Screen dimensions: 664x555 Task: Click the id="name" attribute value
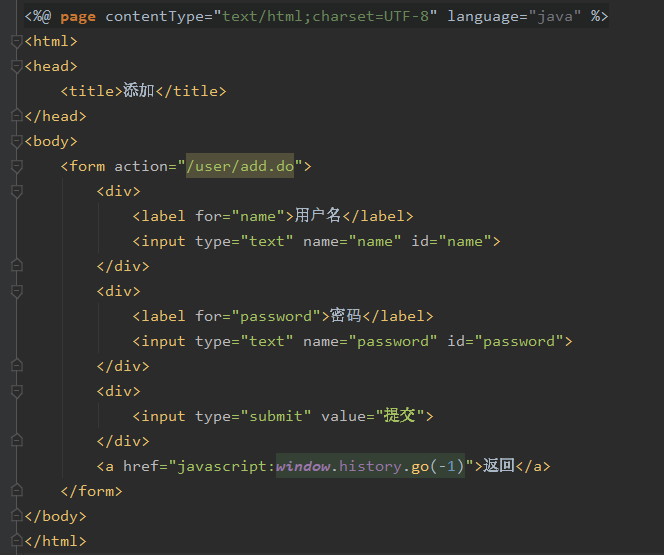pos(465,241)
